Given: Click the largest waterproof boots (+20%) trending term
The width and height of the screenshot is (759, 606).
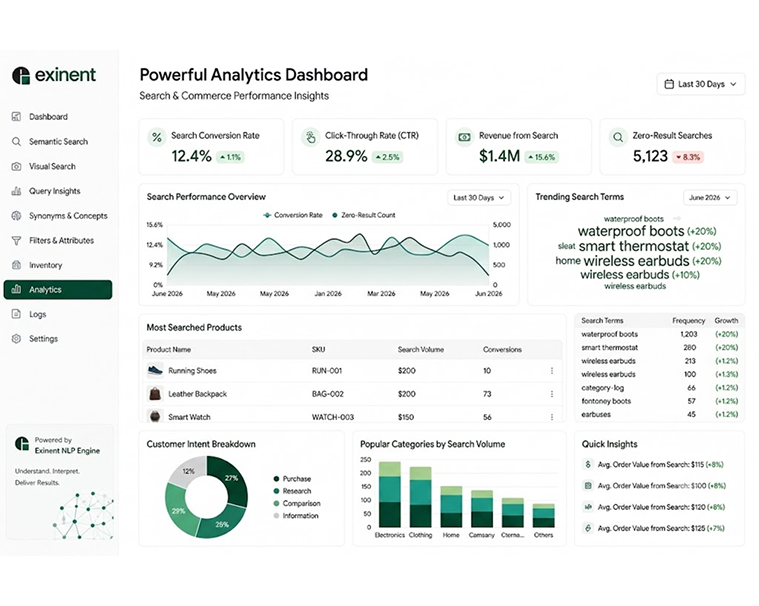Looking at the screenshot, I should 647,231.
